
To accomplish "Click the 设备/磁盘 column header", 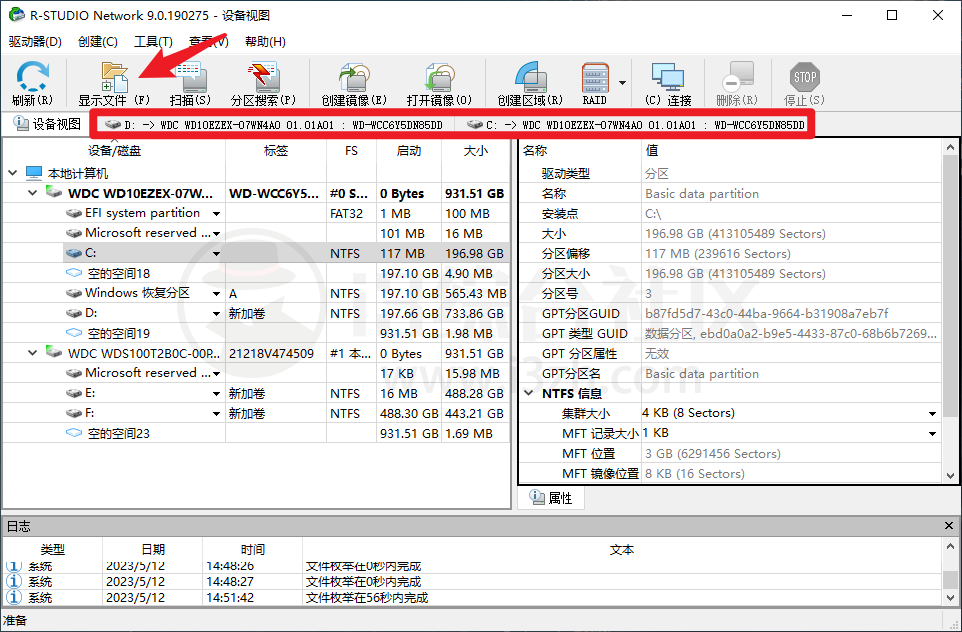I will click(x=114, y=151).
